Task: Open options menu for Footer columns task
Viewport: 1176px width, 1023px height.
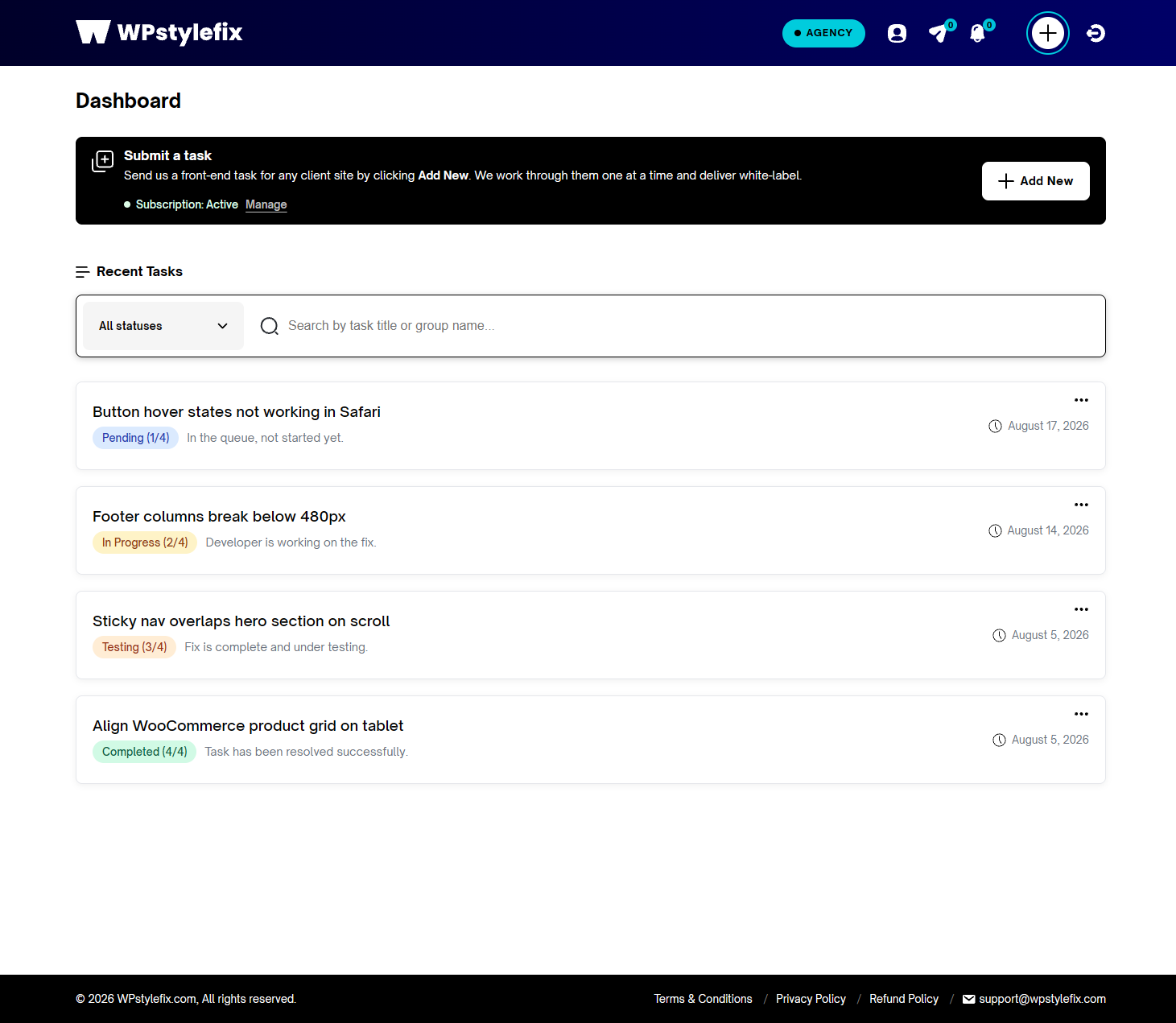Action: click(1081, 505)
